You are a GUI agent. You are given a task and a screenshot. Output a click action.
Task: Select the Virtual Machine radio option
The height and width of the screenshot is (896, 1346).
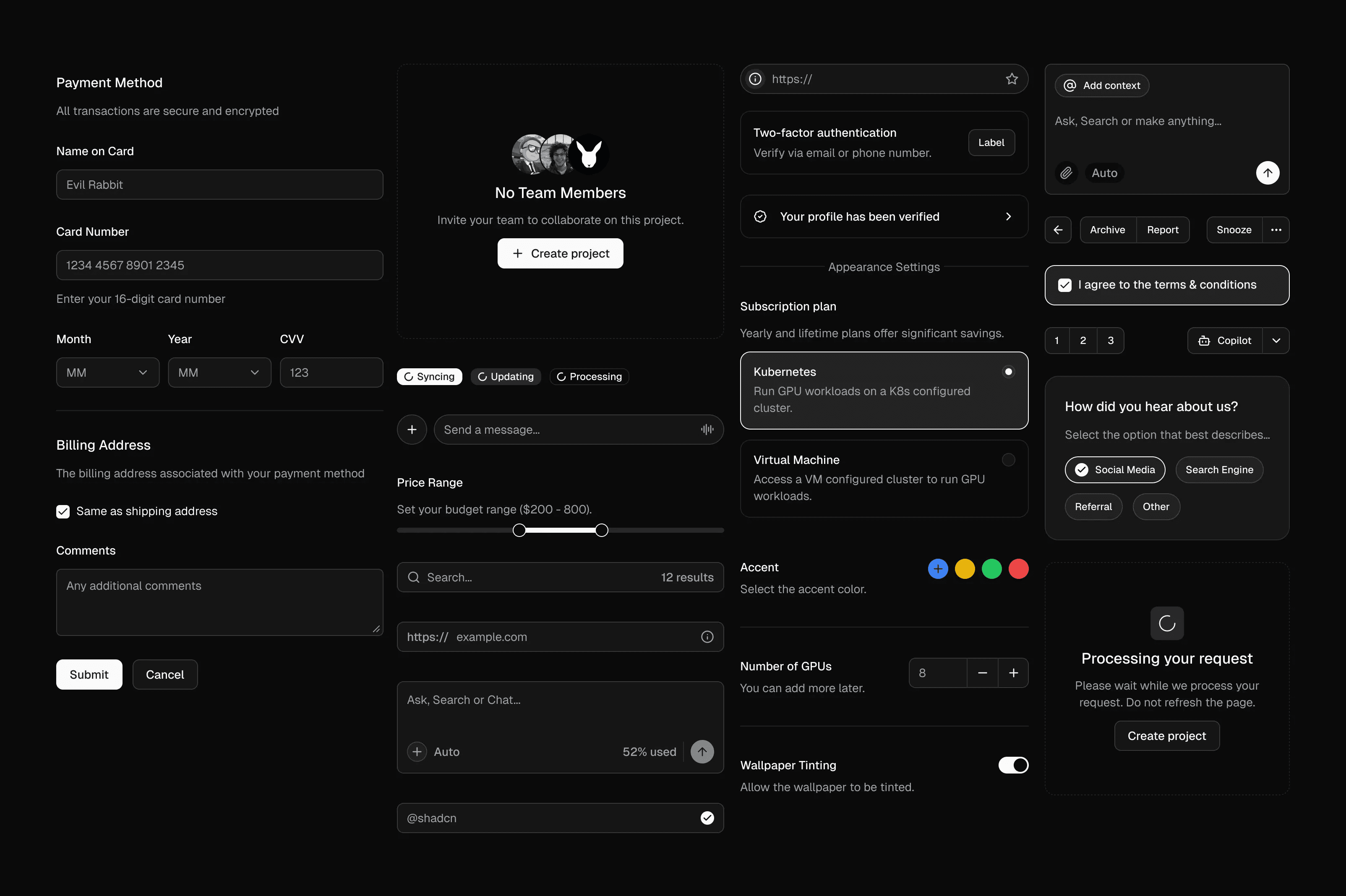(x=1008, y=460)
